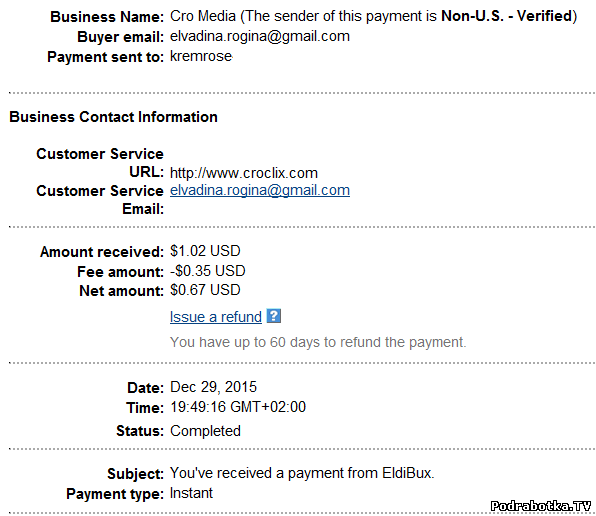The height and width of the screenshot is (516, 596).
Task: Click the Payment sent to label
Action: click(x=105, y=57)
